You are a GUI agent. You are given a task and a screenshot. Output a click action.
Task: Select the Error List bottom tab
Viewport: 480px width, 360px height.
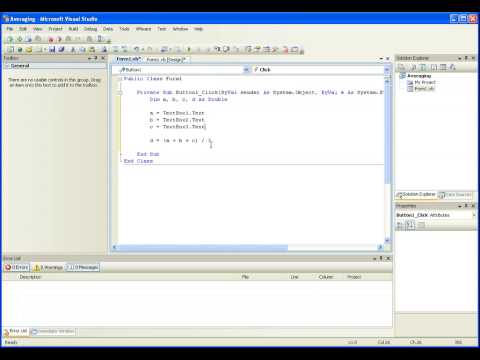point(15,331)
